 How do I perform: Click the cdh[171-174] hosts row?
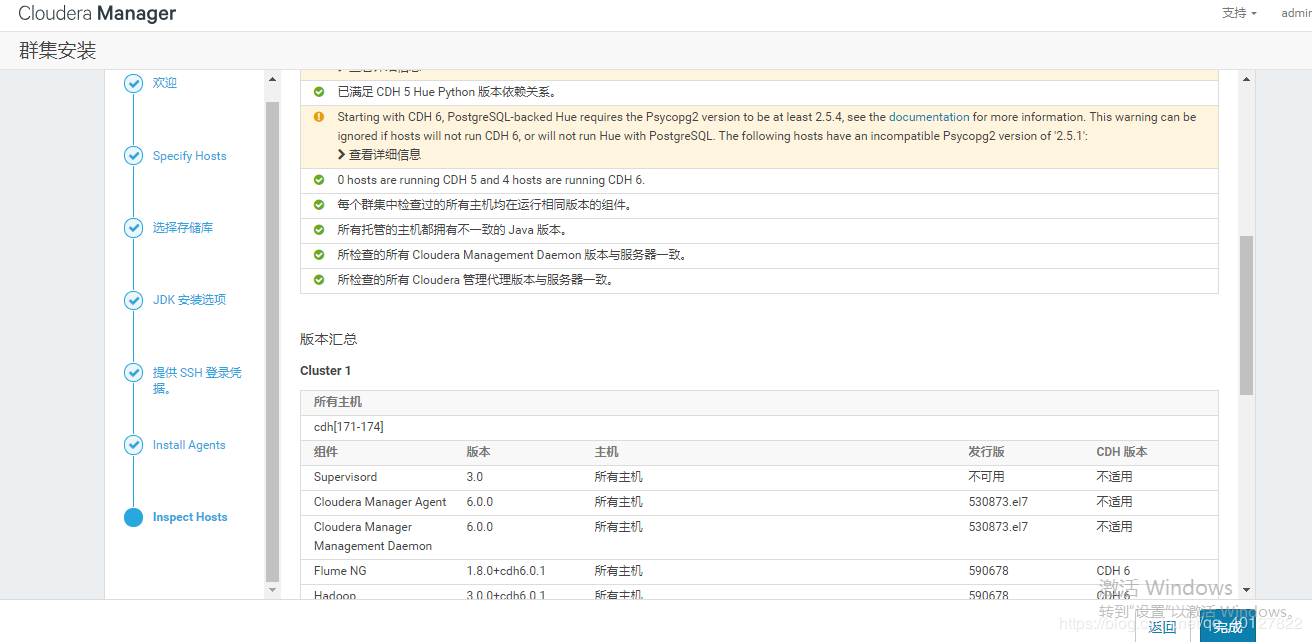point(759,427)
